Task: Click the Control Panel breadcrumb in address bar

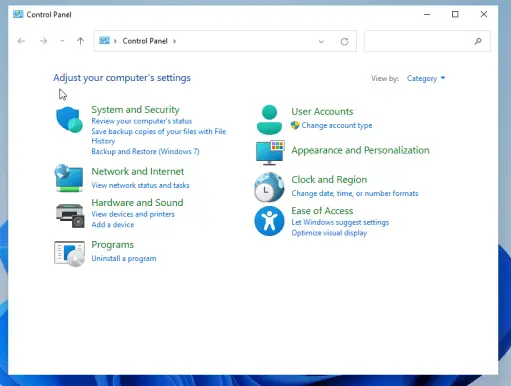Action: point(145,41)
